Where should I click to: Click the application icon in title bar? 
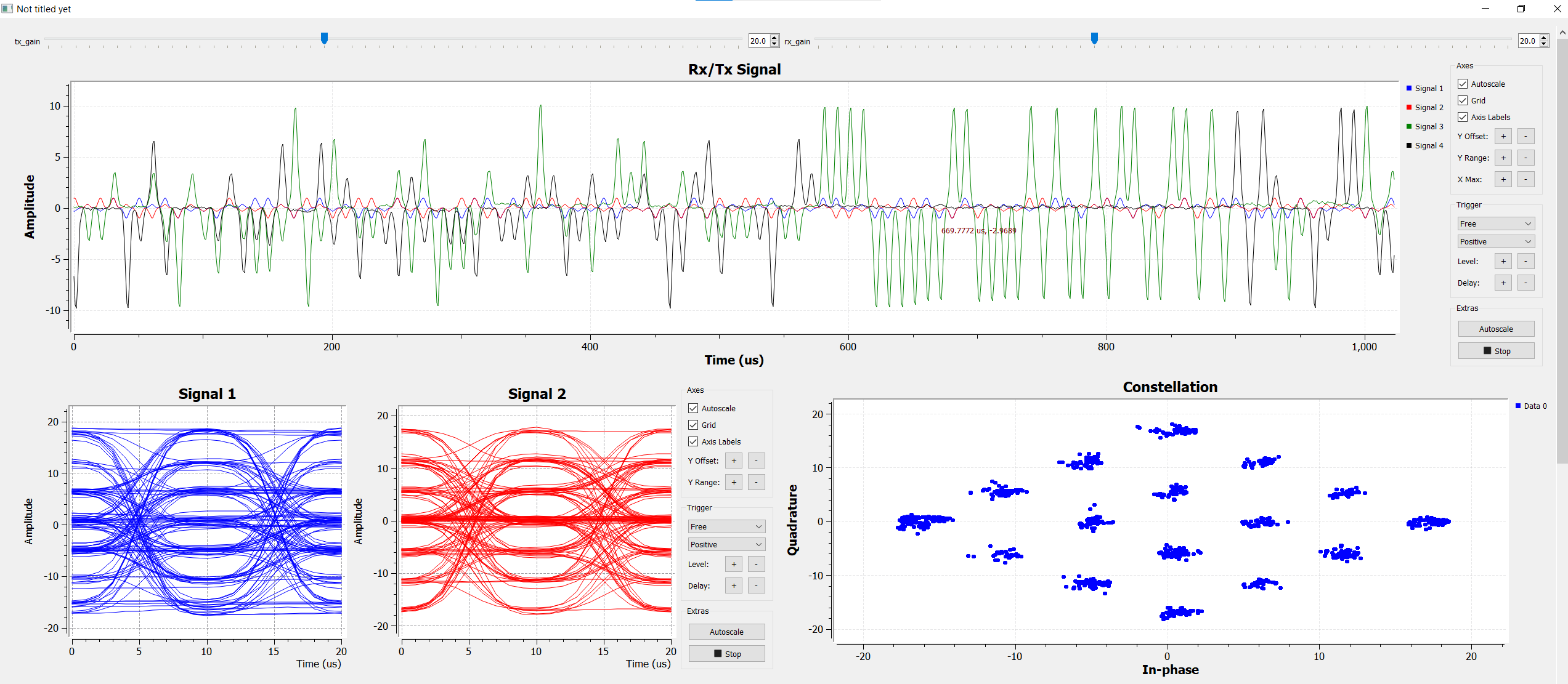(7, 9)
